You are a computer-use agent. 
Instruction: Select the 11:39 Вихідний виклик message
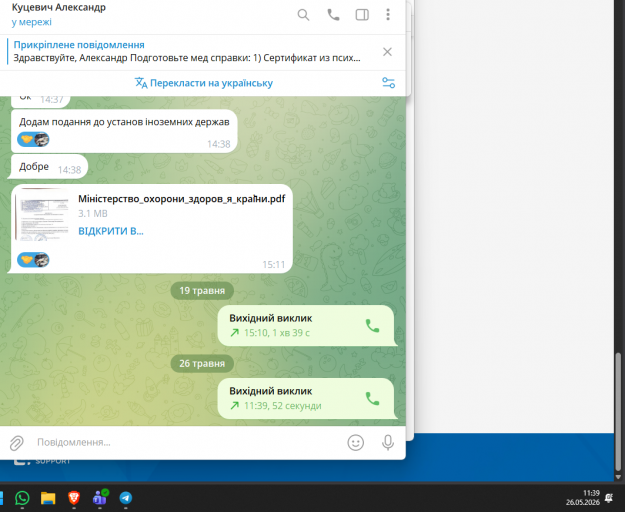pos(306,398)
